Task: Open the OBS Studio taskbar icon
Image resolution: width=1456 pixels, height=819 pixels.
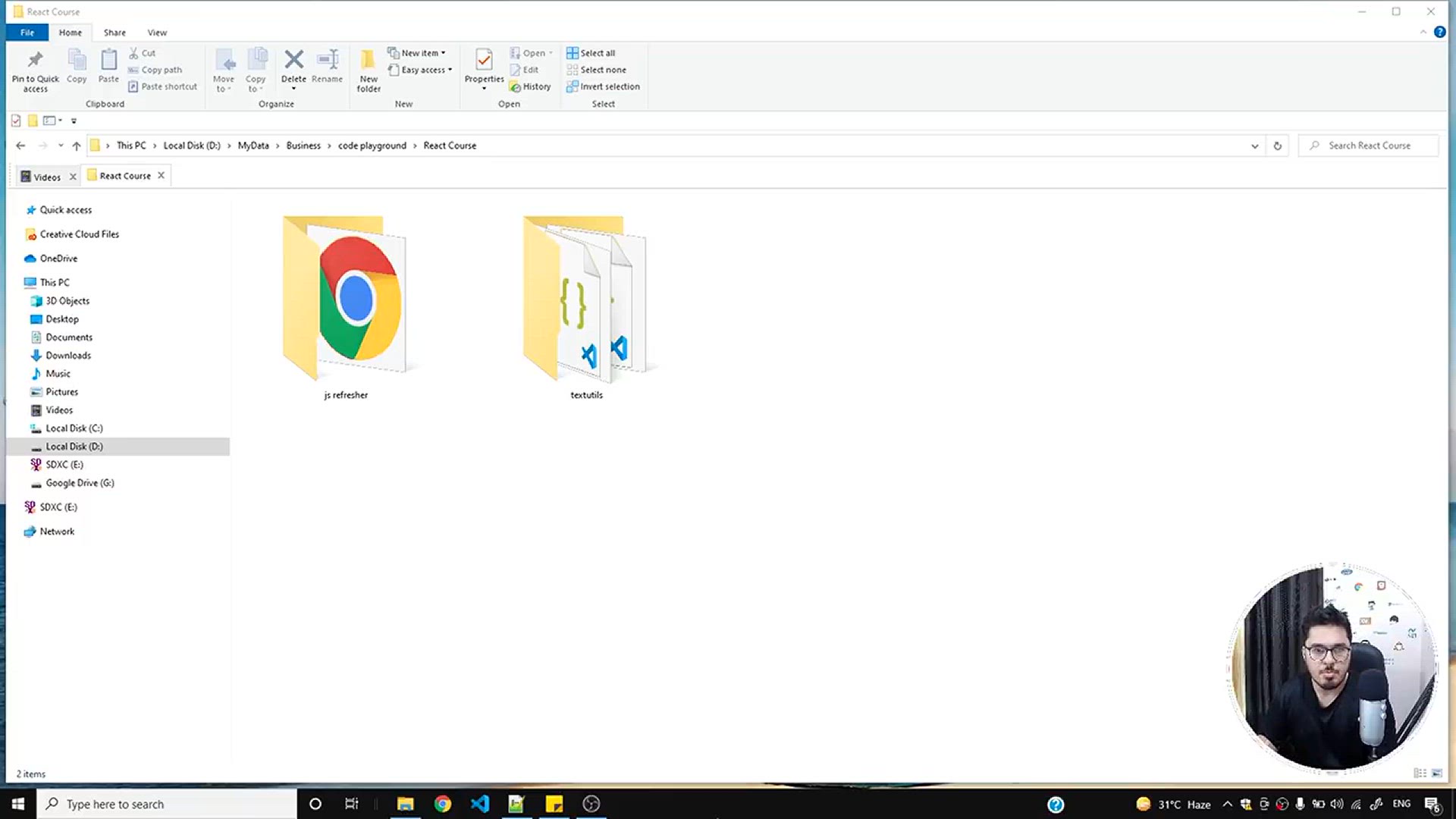Action: point(591,804)
